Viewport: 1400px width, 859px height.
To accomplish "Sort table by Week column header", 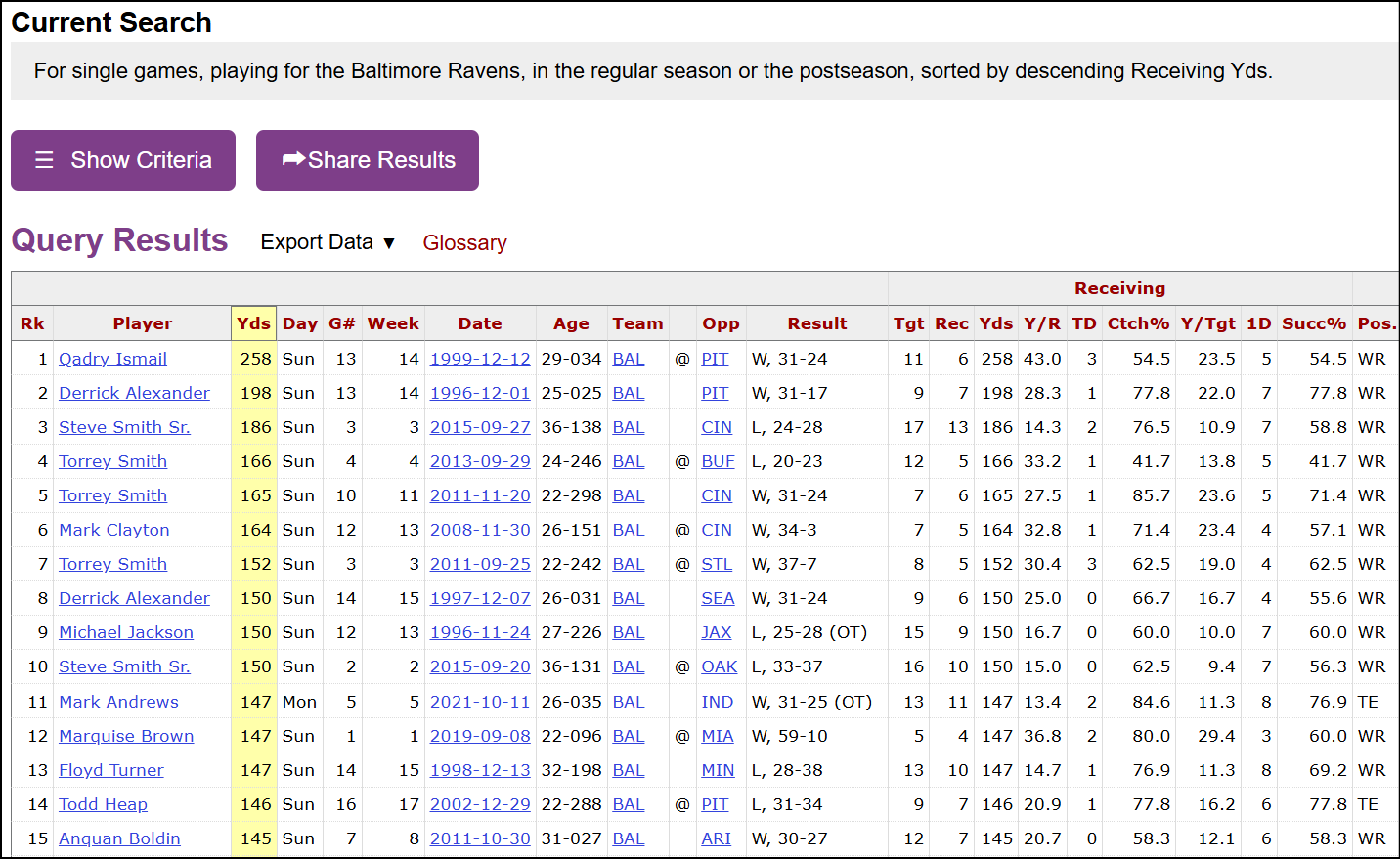I will (393, 323).
